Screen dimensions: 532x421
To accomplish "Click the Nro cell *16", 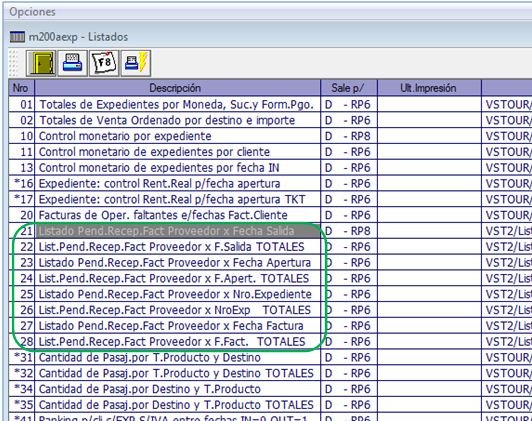I will (21, 184).
